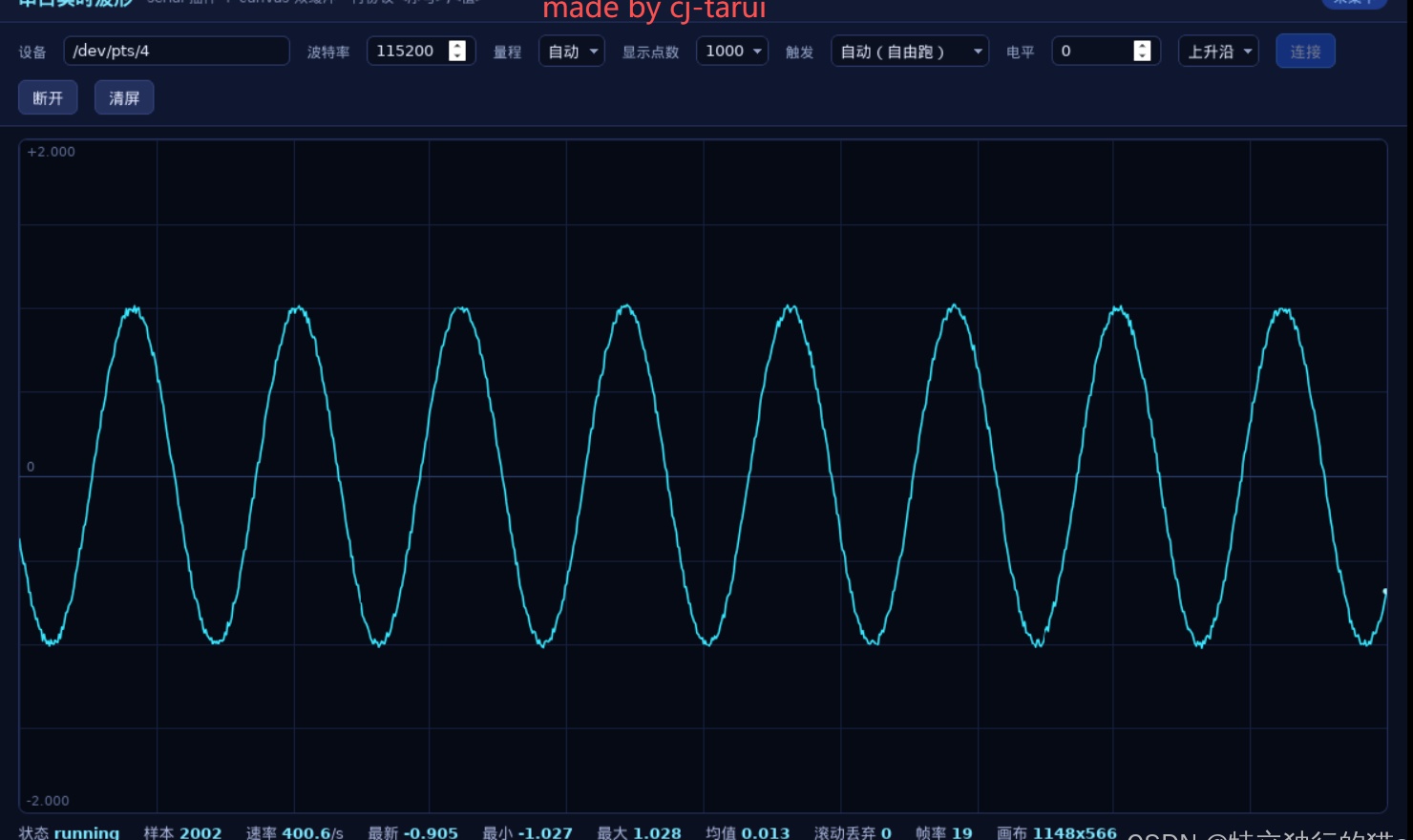Open the 显示点数 dropdown showing 1000
The width and height of the screenshot is (1413, 840).
tap(732, 51)
